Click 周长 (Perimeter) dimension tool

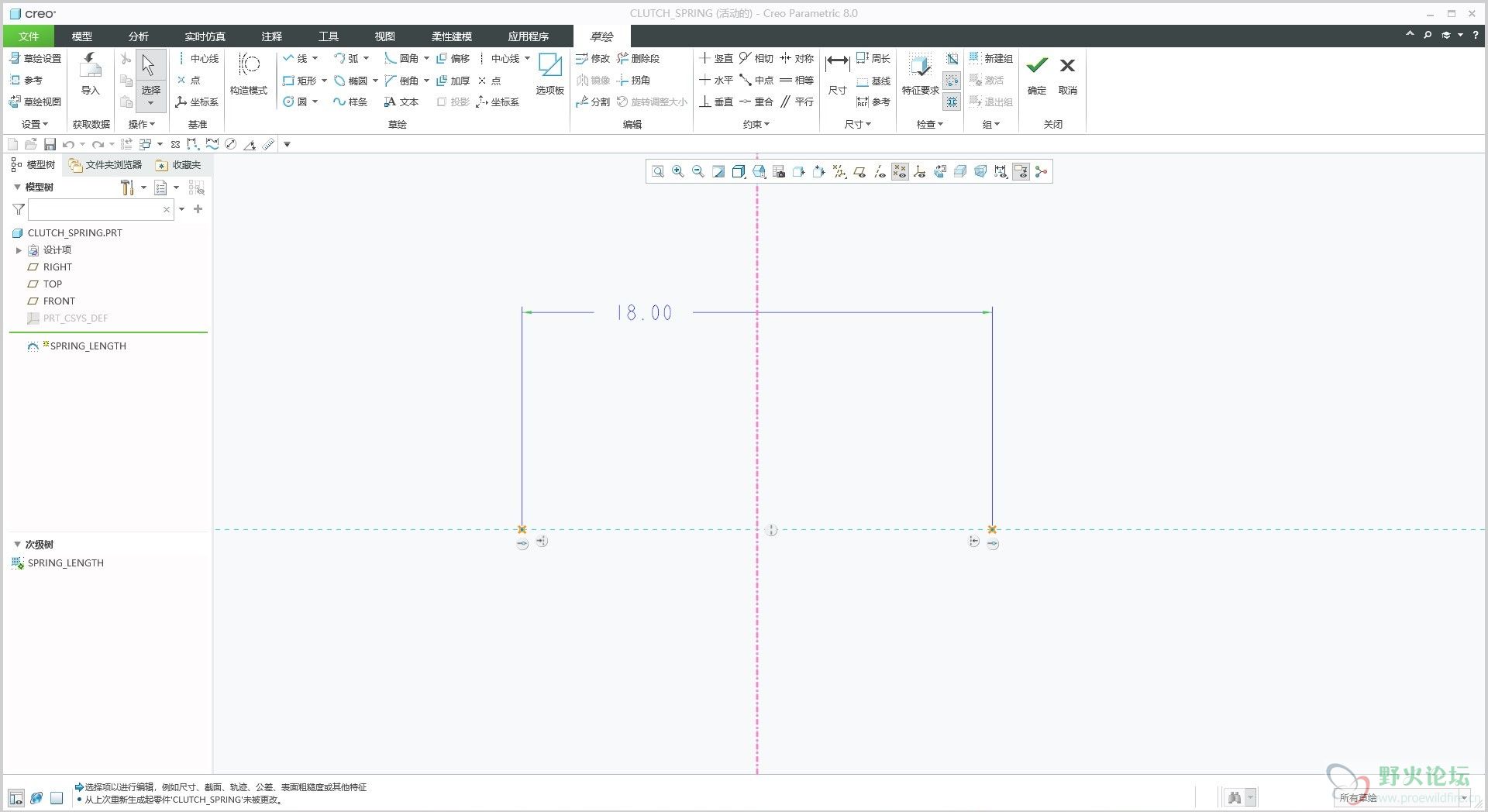873,58
